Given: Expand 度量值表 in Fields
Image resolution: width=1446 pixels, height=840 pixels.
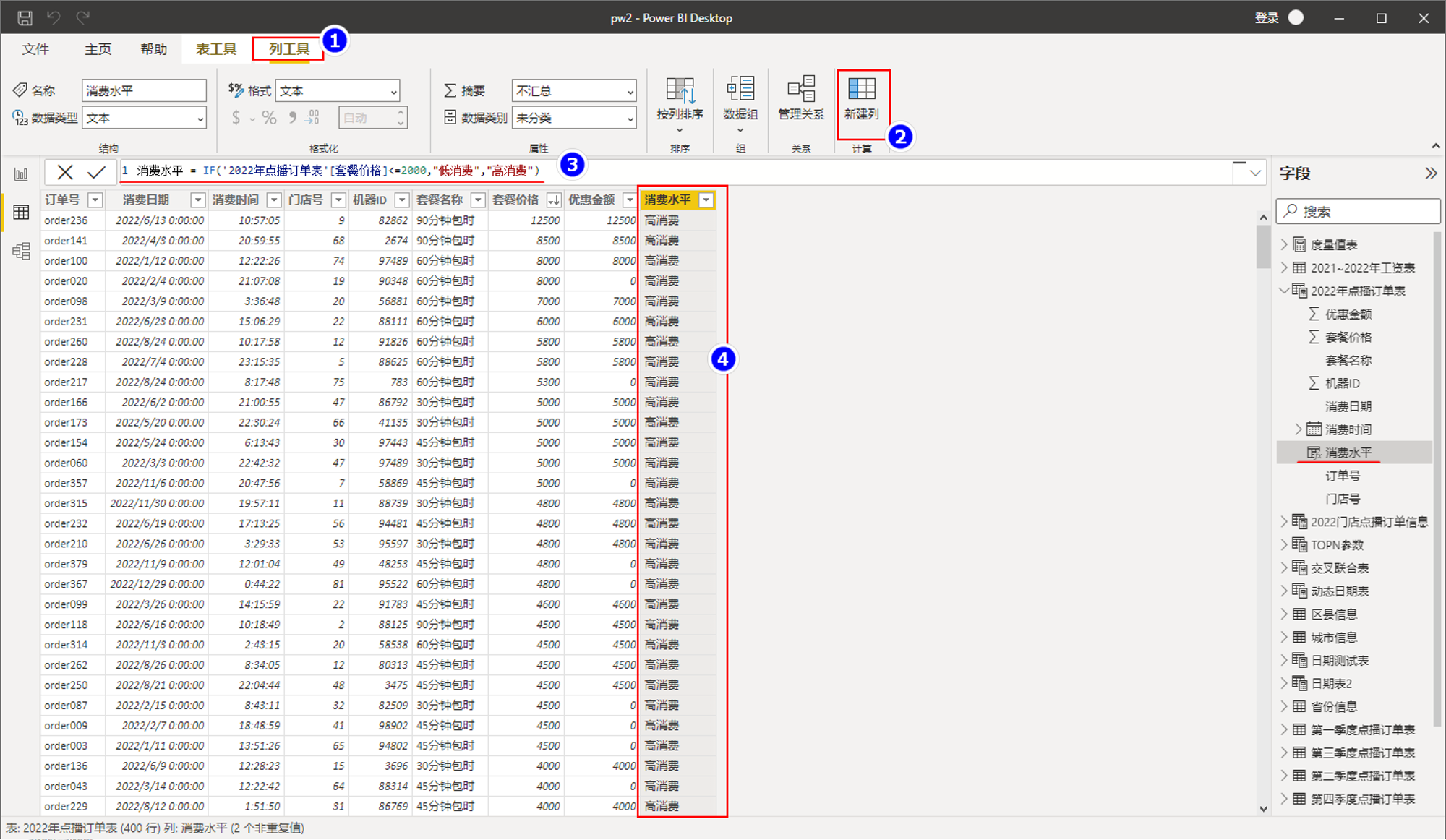Looking at the screenshot, I should (x=1284, y=244).
